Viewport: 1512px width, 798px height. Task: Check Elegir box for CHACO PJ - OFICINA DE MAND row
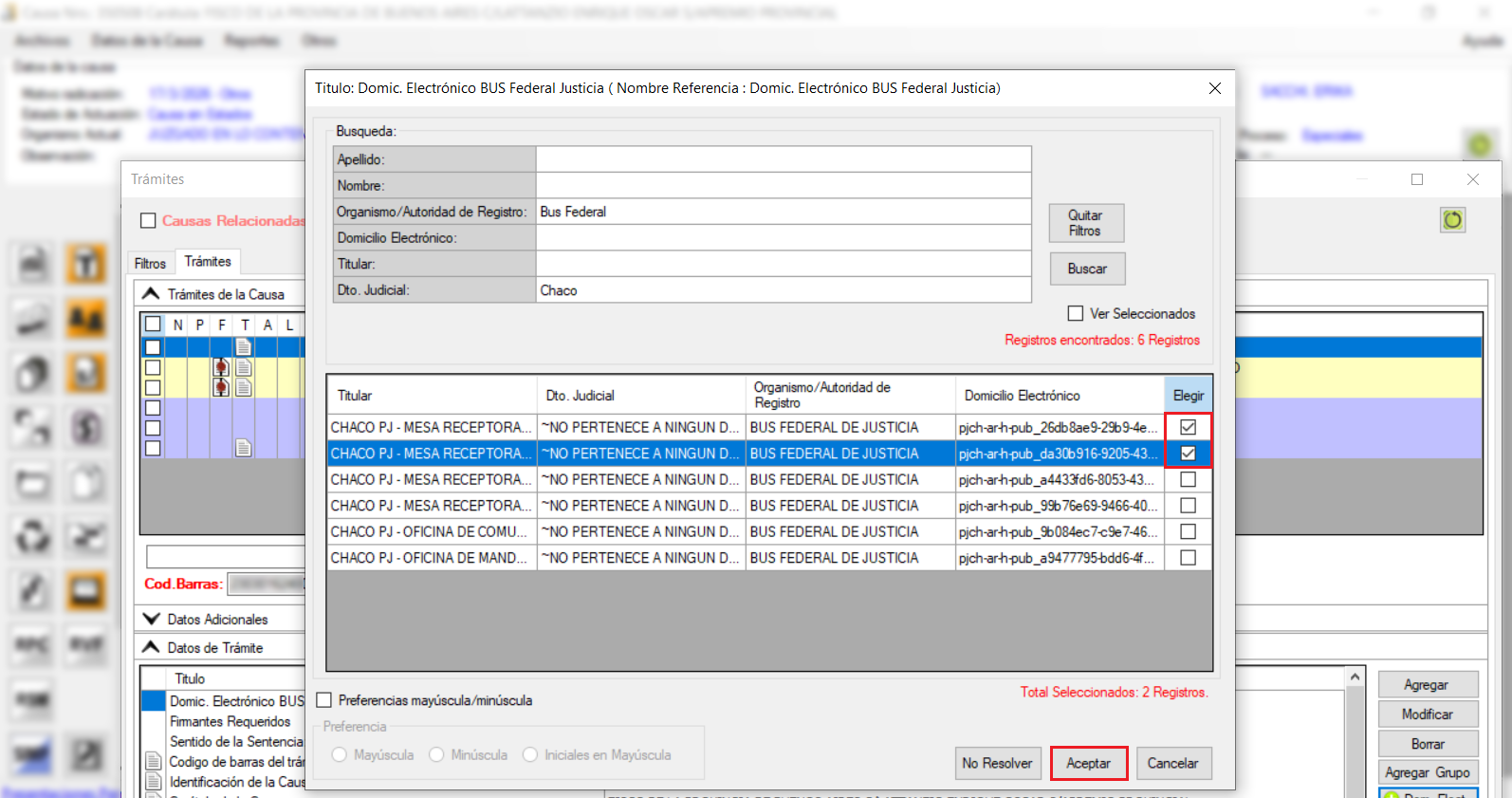(1188, 558)
